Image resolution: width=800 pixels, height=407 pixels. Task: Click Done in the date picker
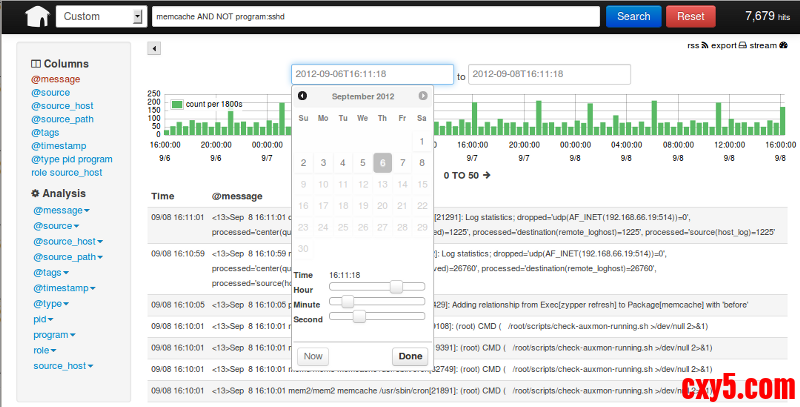coord(410,356)
